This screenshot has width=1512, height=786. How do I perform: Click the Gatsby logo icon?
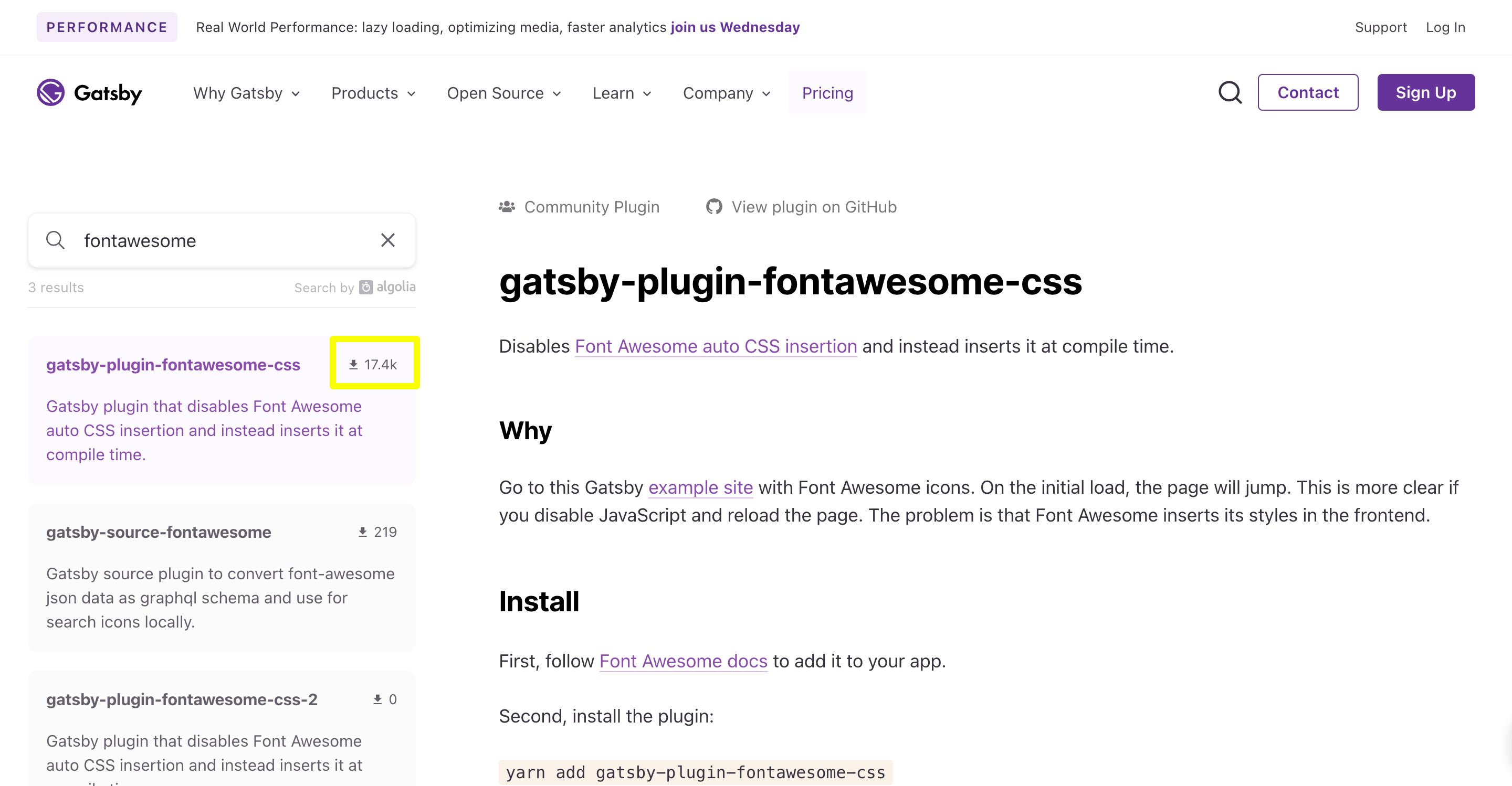50,93
